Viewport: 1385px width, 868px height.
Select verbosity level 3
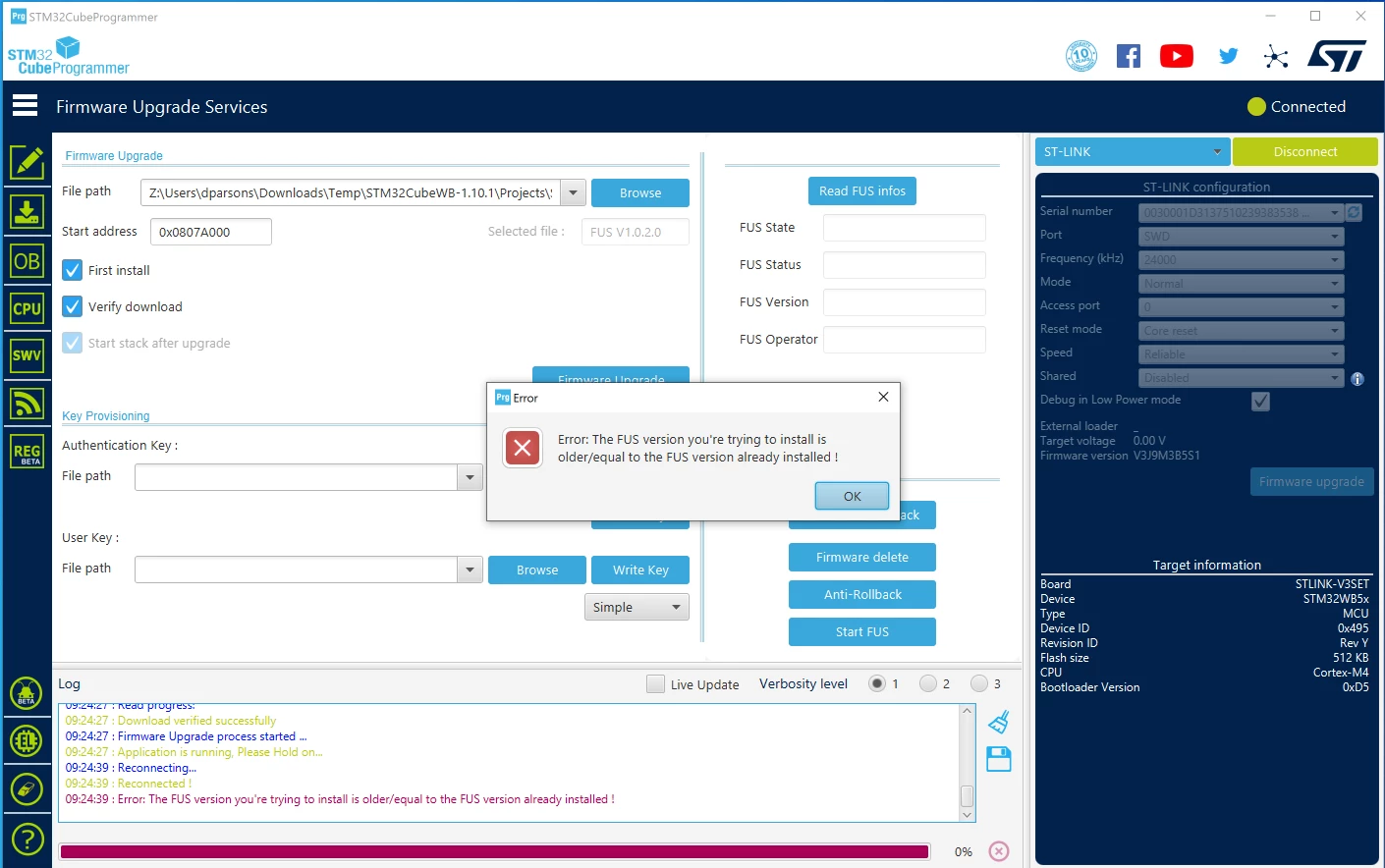click(x=979, y=683)
